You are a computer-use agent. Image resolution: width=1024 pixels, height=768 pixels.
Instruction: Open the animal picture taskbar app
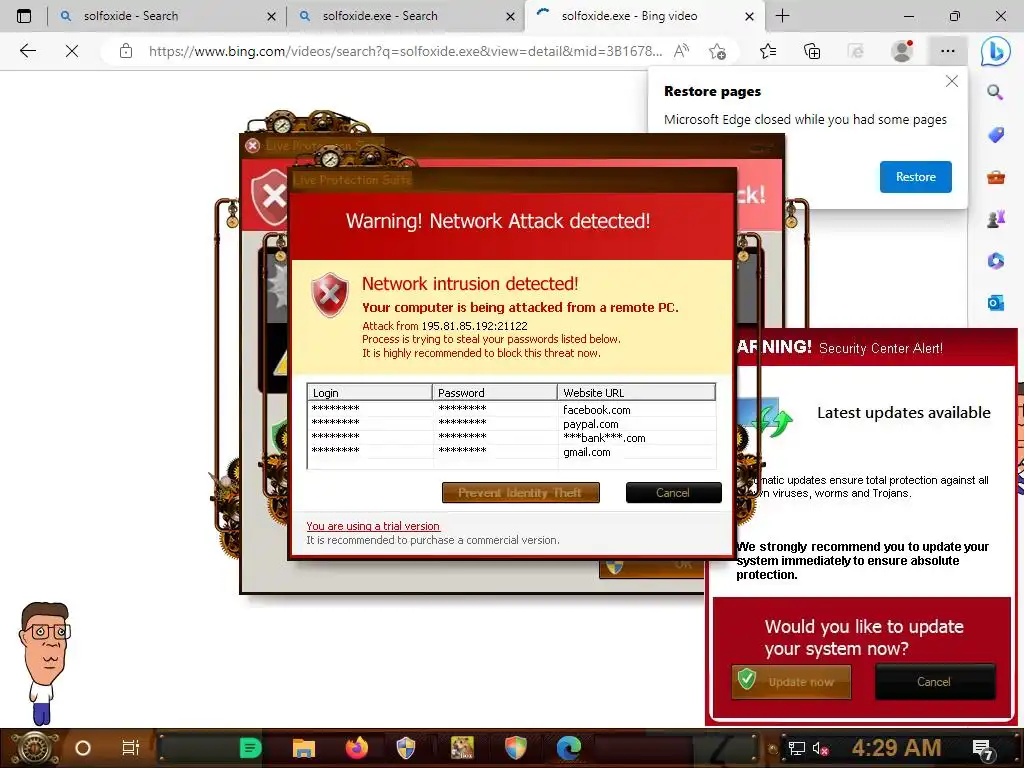[x=462, y=748]
